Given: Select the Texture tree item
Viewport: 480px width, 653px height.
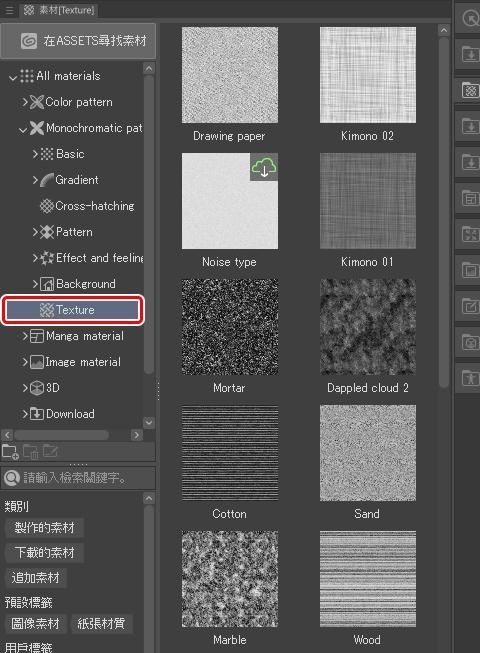Looking at the screenshot, I should (73, 310).
